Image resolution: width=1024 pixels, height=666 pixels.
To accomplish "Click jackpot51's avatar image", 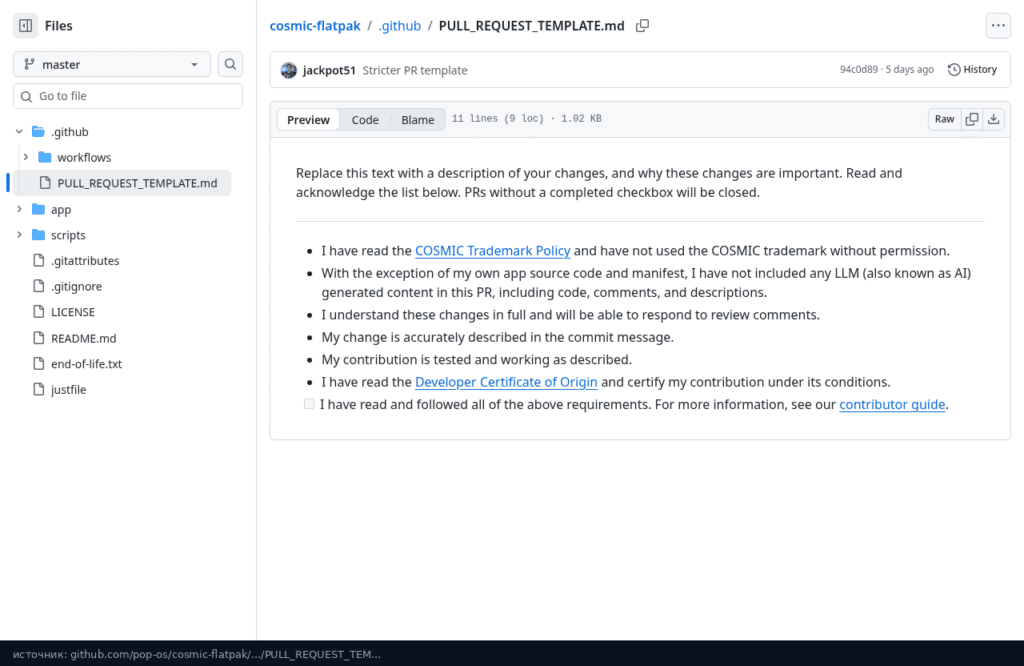I will (x=289, y=70).
